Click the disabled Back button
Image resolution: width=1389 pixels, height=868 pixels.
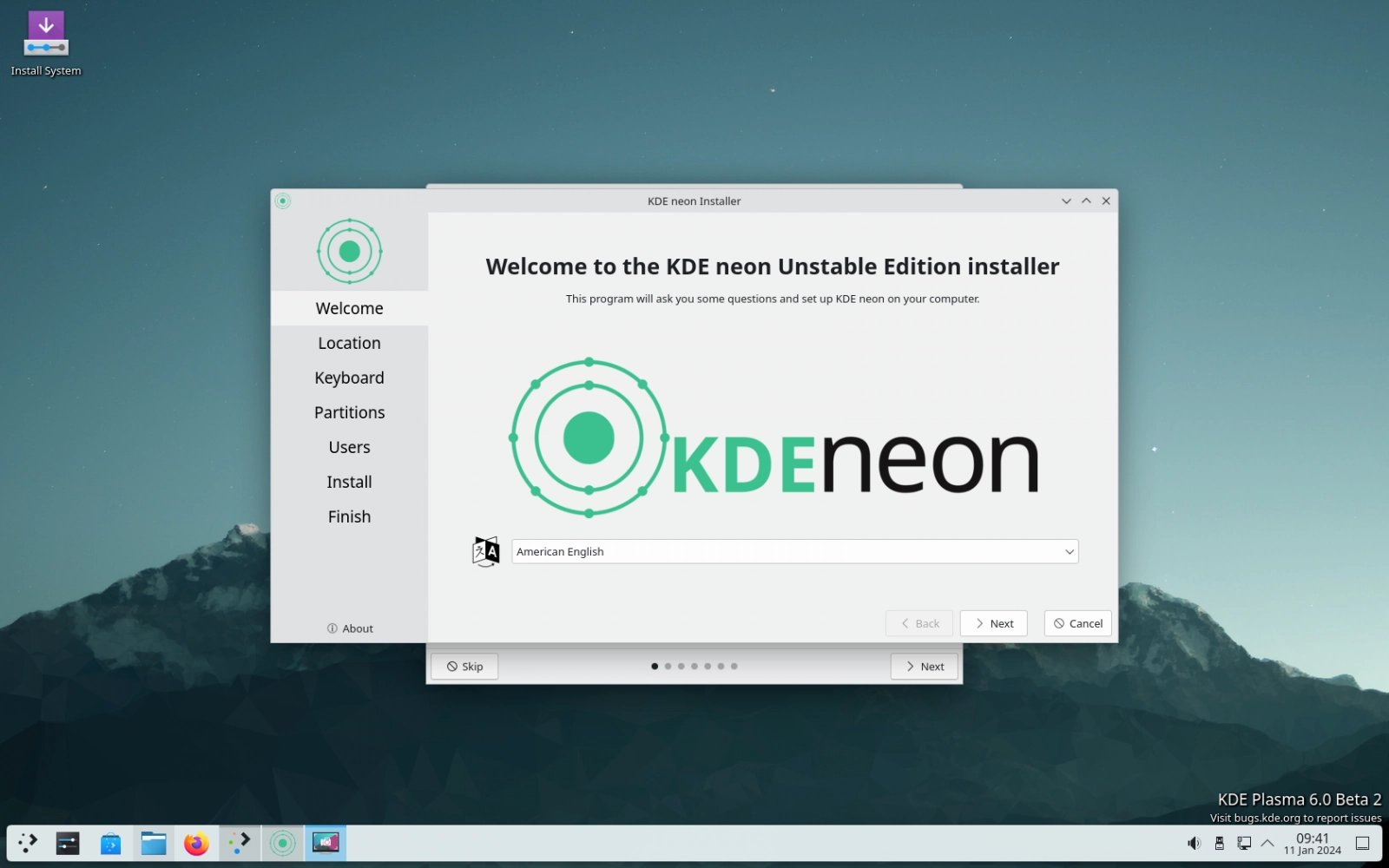tap(919, 623)
